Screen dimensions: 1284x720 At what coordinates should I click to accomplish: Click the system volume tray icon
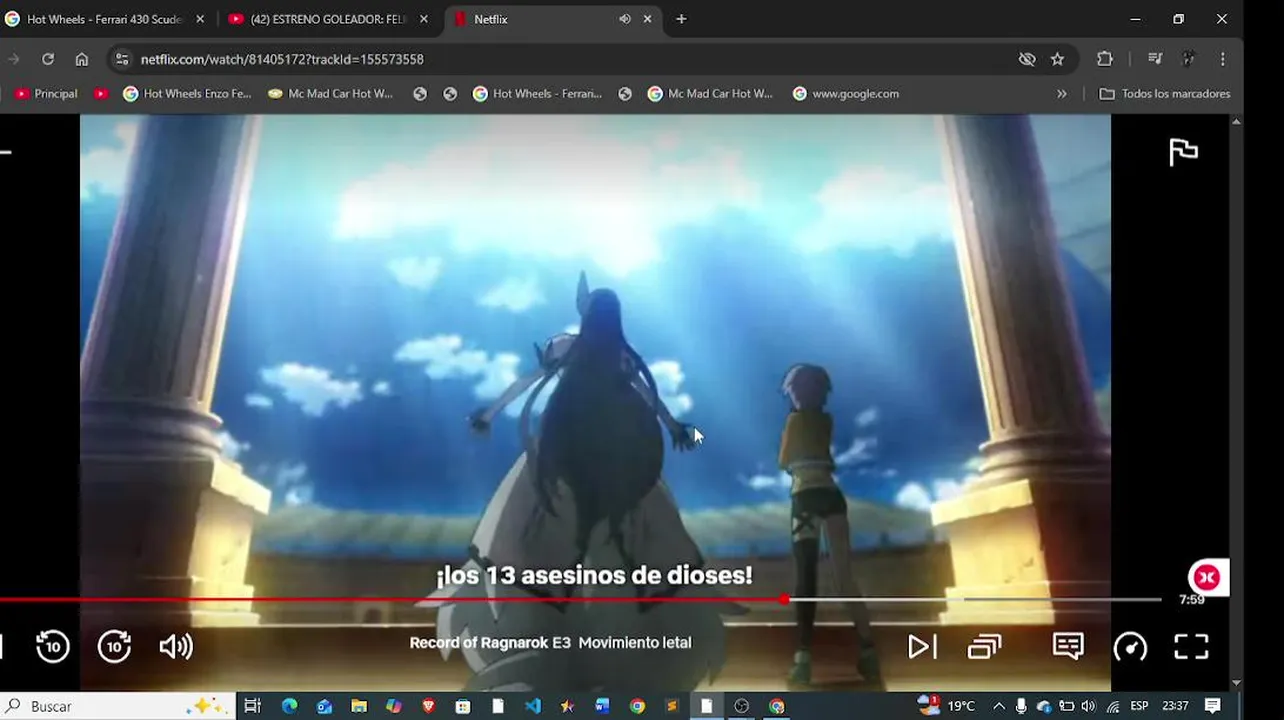pyautogui.click(x=1089, y=706)
